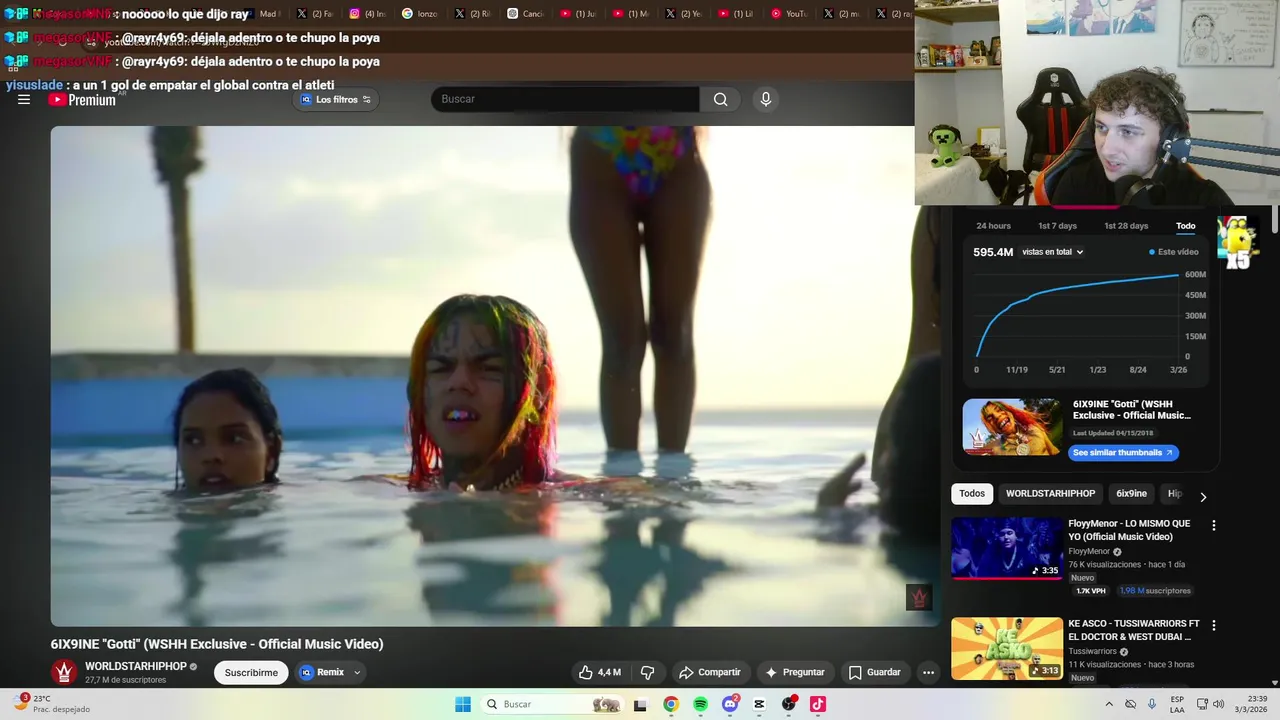
Task: Switch to the Instagram browser tab
Action: (367, 14)
